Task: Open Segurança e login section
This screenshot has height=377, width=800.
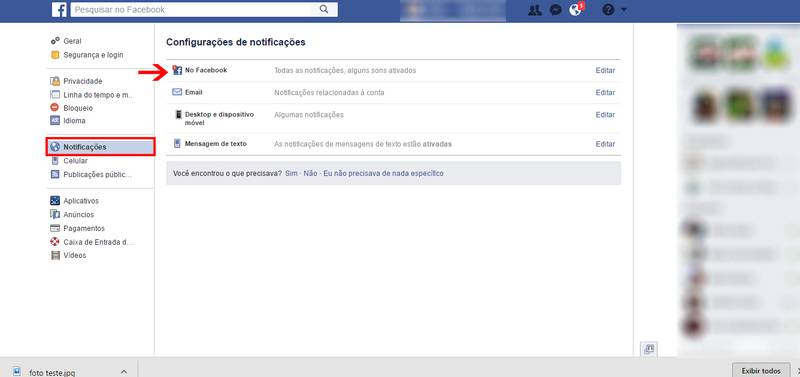Action: [x=93, y=55]
